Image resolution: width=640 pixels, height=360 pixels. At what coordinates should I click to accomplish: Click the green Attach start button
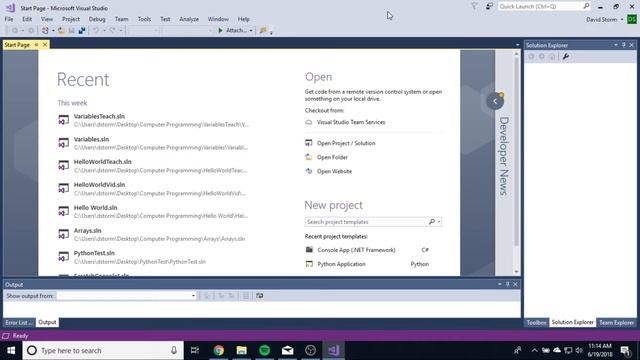click(x=232, y=30)
